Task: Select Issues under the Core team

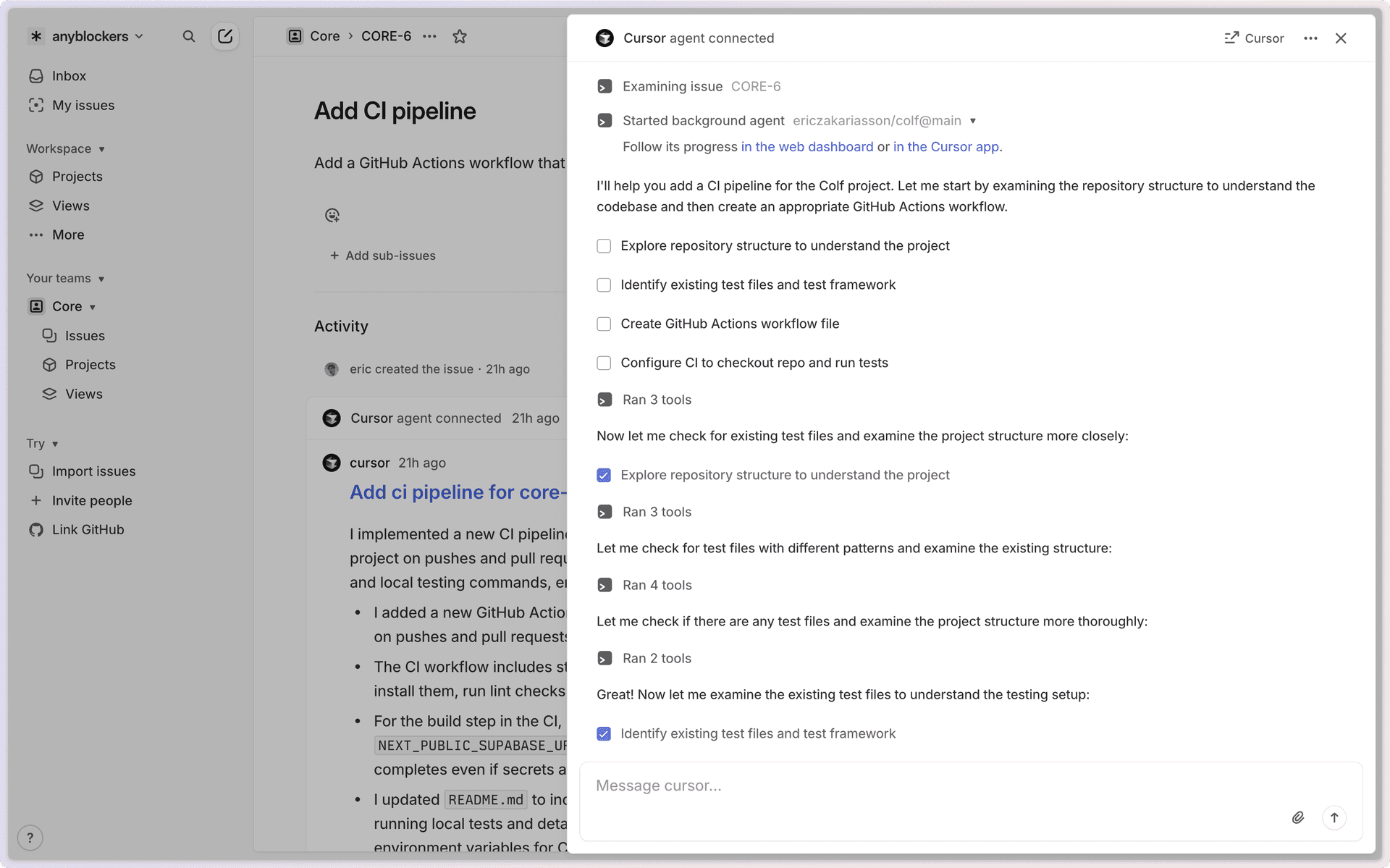Action: 85,336
